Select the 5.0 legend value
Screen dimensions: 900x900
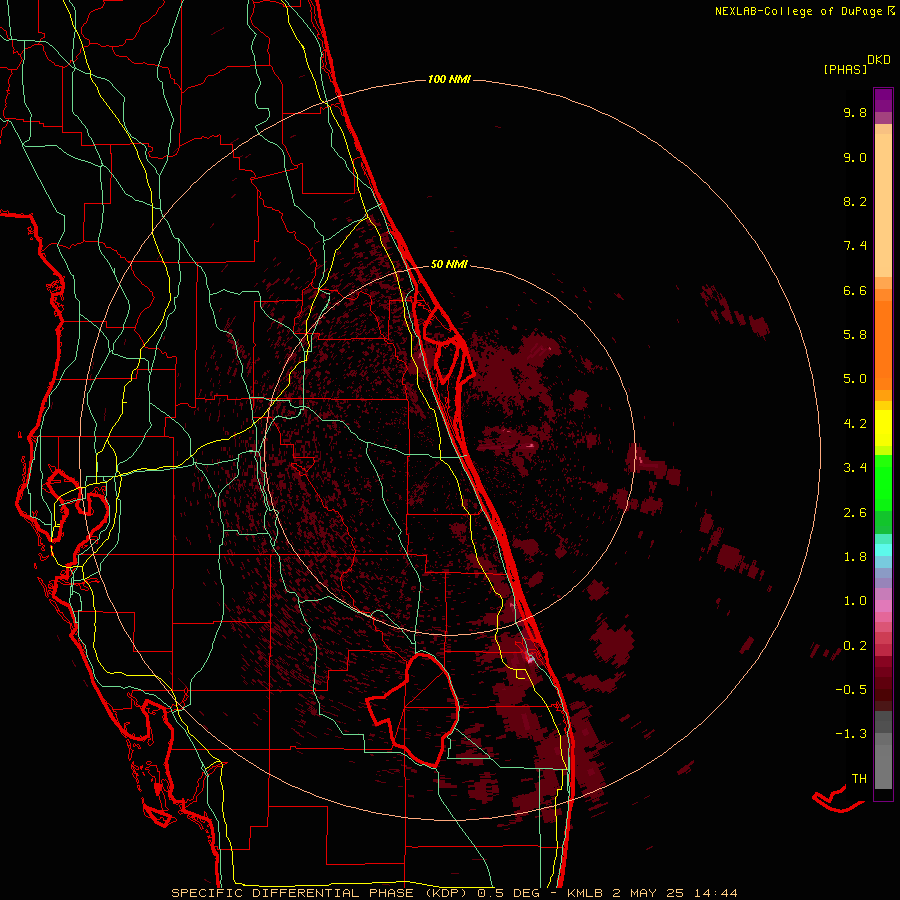point(855,379)
